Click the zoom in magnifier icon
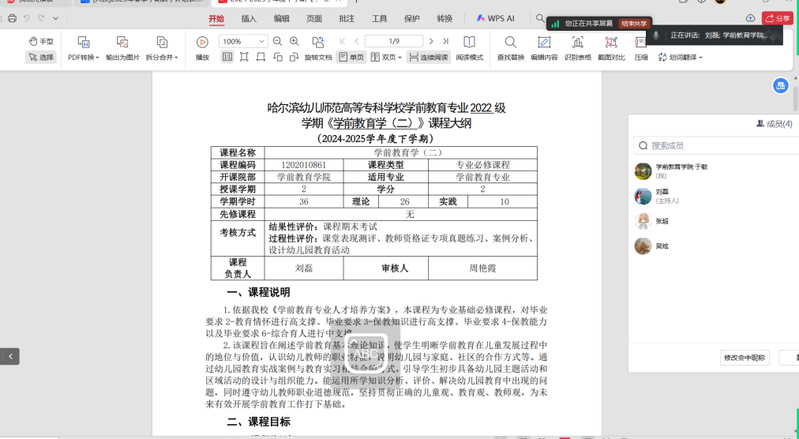The height and width of the screenshot is (439, 799). pyautogui.click(x=294, y=41)
